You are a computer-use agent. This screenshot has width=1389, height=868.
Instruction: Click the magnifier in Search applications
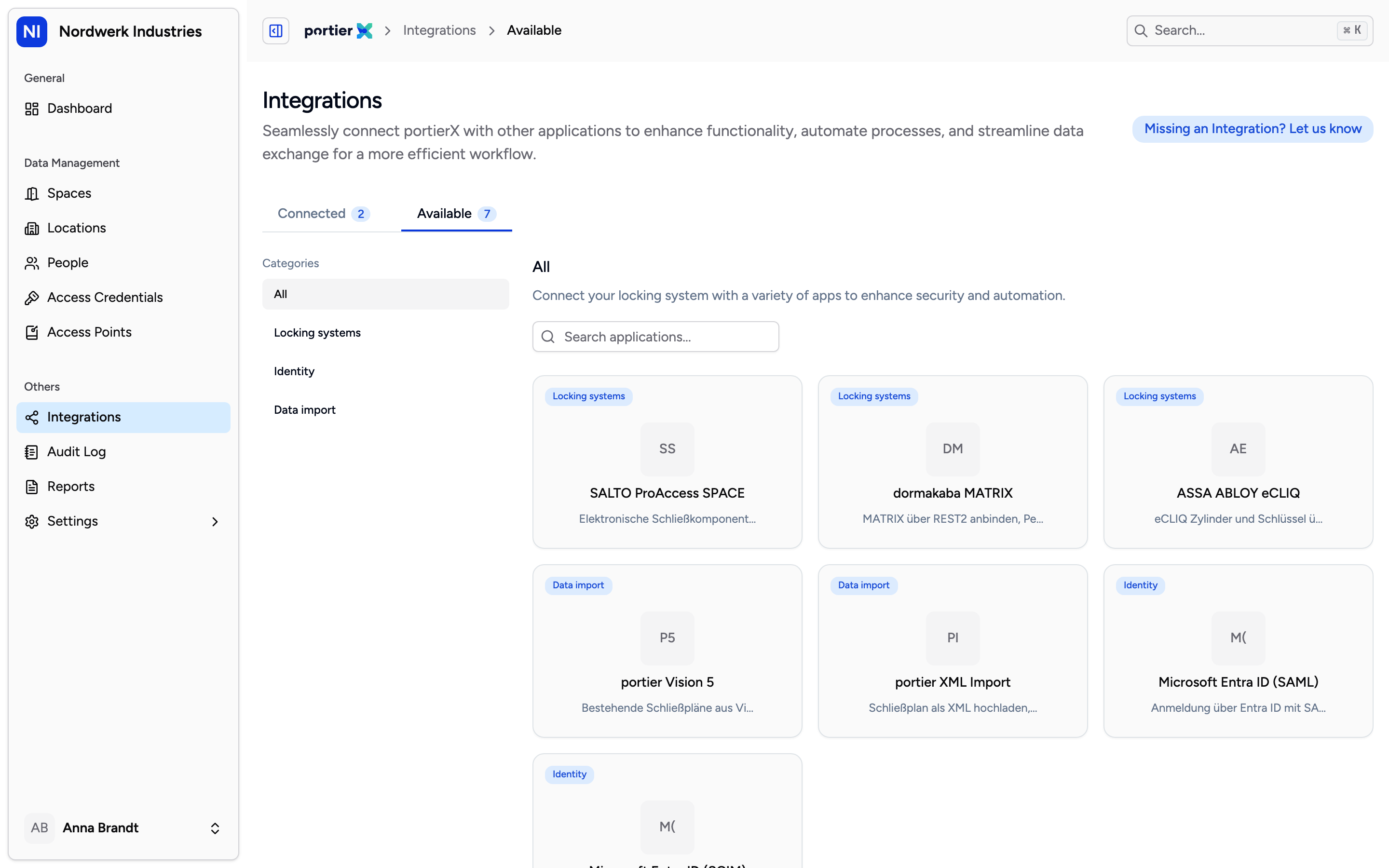pos(548,337)
